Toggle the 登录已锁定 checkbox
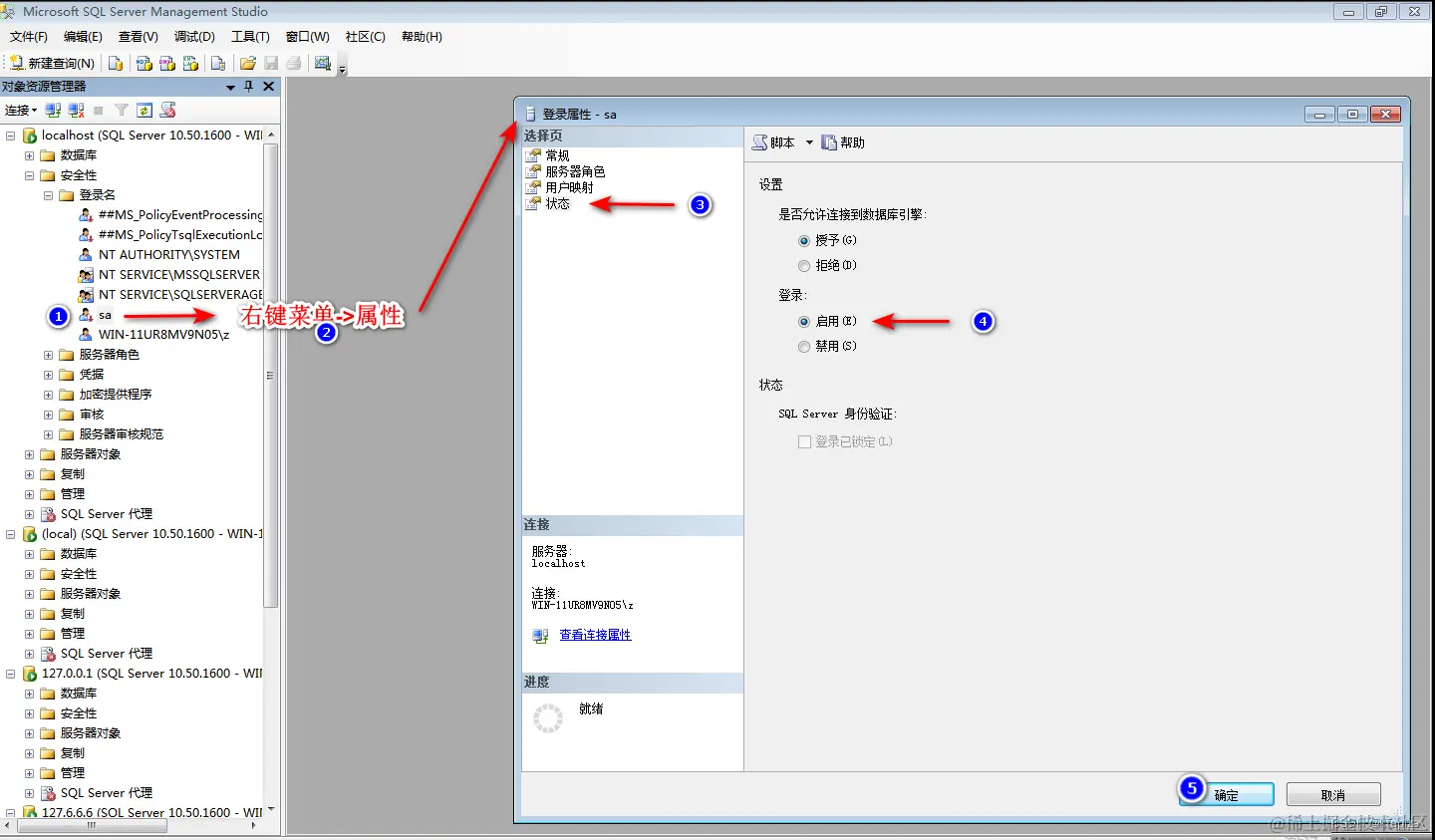1435x840 pixels. tap(804, 441)
